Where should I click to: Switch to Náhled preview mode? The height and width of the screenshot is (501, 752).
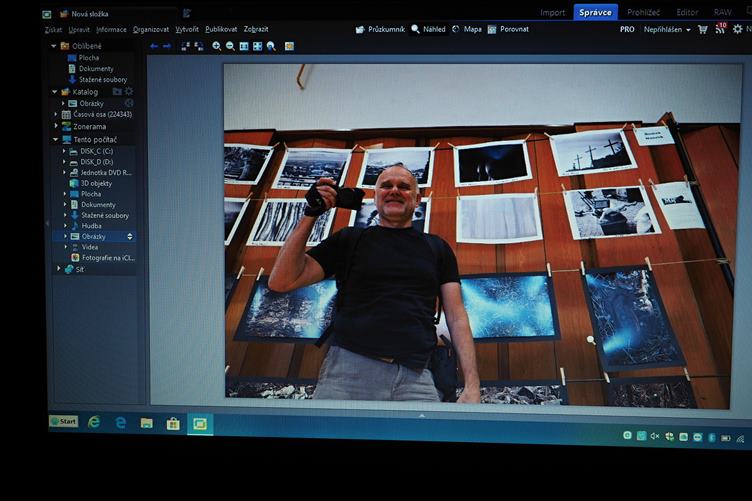coord(428,29)
